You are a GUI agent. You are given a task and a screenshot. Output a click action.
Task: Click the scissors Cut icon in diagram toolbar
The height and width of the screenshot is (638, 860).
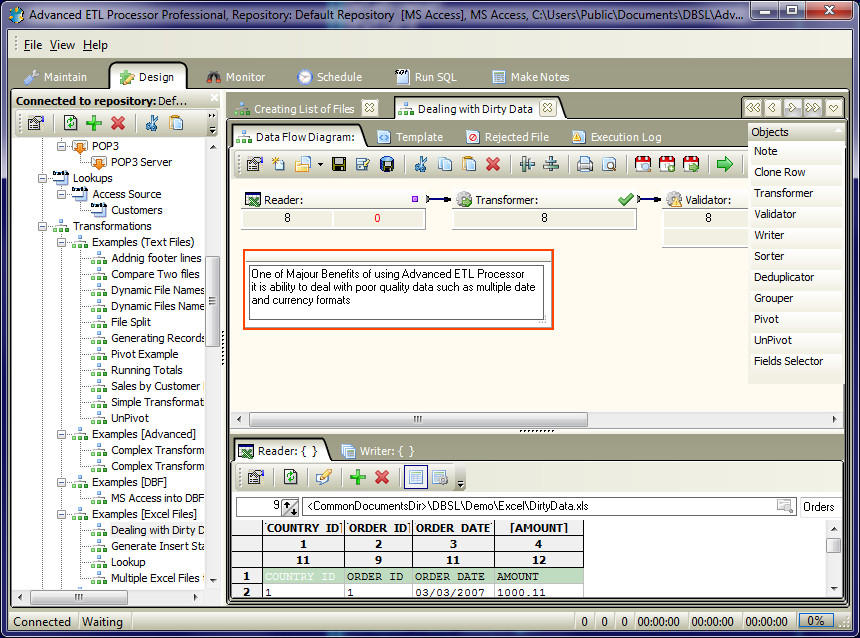(x=421, y=164)
